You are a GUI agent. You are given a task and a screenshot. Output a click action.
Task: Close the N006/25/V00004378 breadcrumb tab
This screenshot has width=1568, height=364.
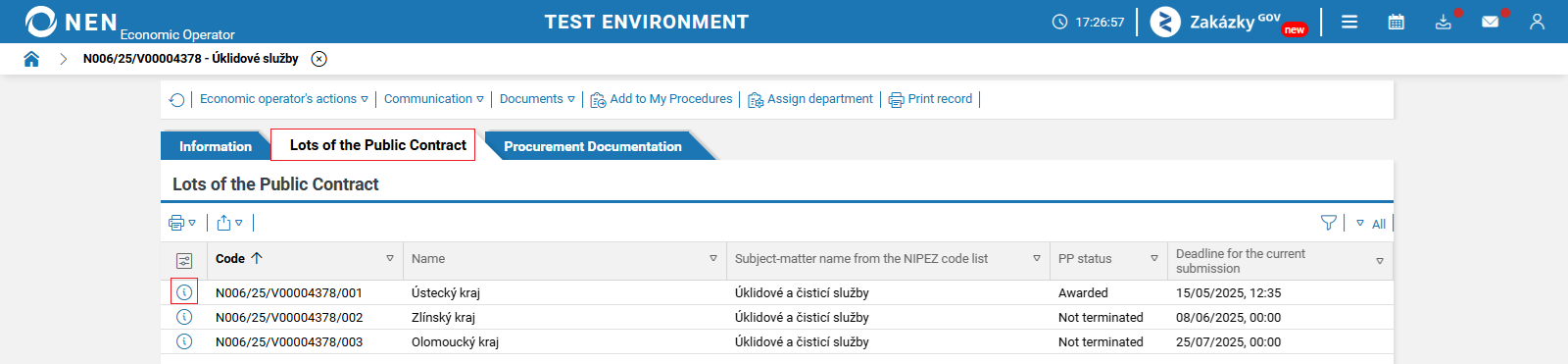tap(318, 59)
